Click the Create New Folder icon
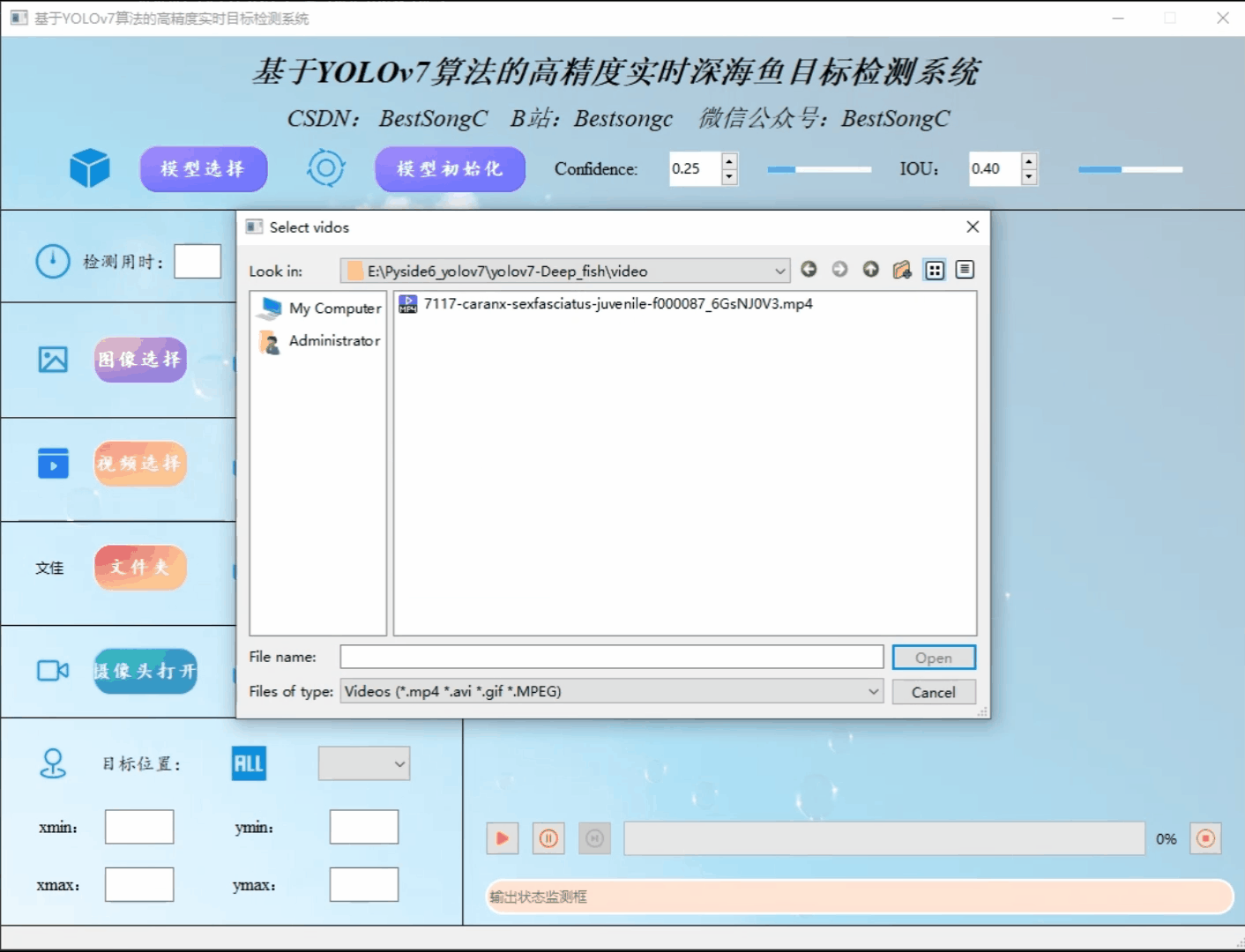Screen dimensions: 1245x952 point(902,270)
